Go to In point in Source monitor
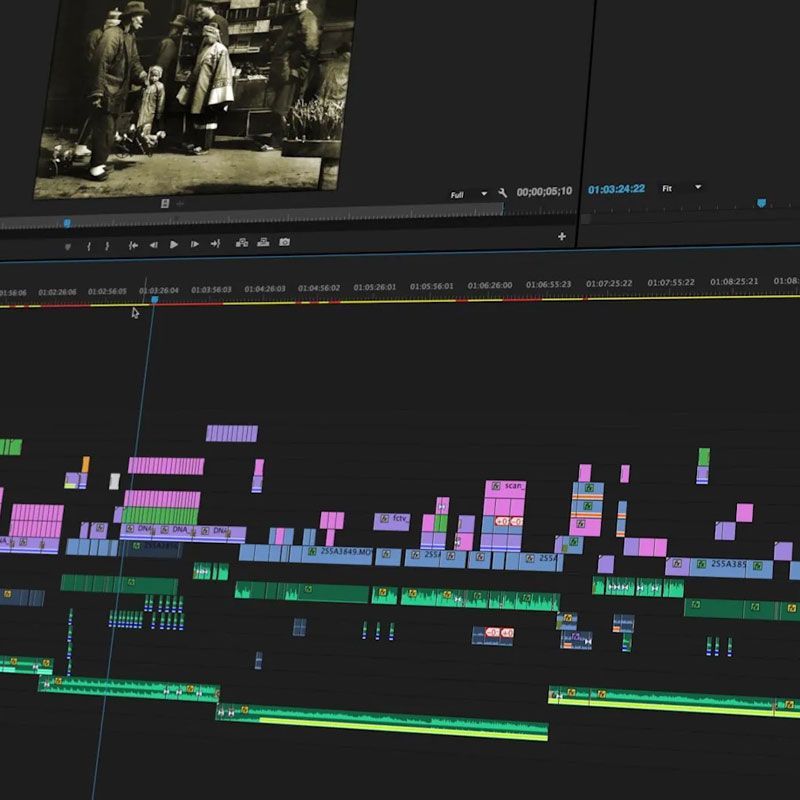This screenshot has height=800, width=800. click(134, 245)
